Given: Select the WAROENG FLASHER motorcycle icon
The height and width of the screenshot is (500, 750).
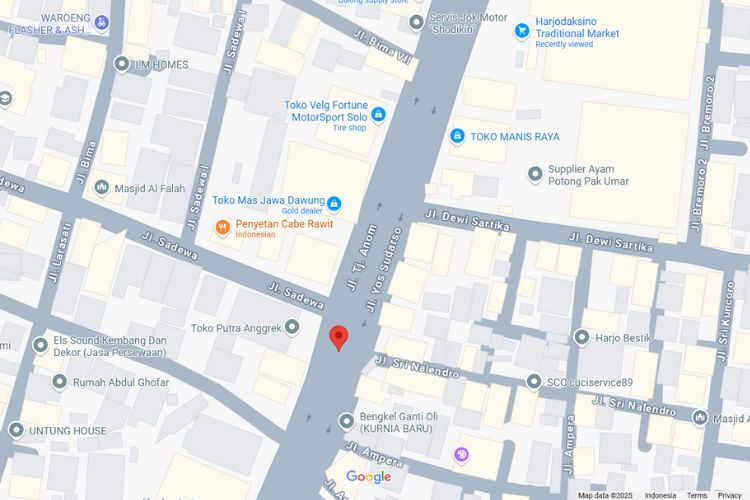Looking at the screenshot, I should tap(101, 22).
